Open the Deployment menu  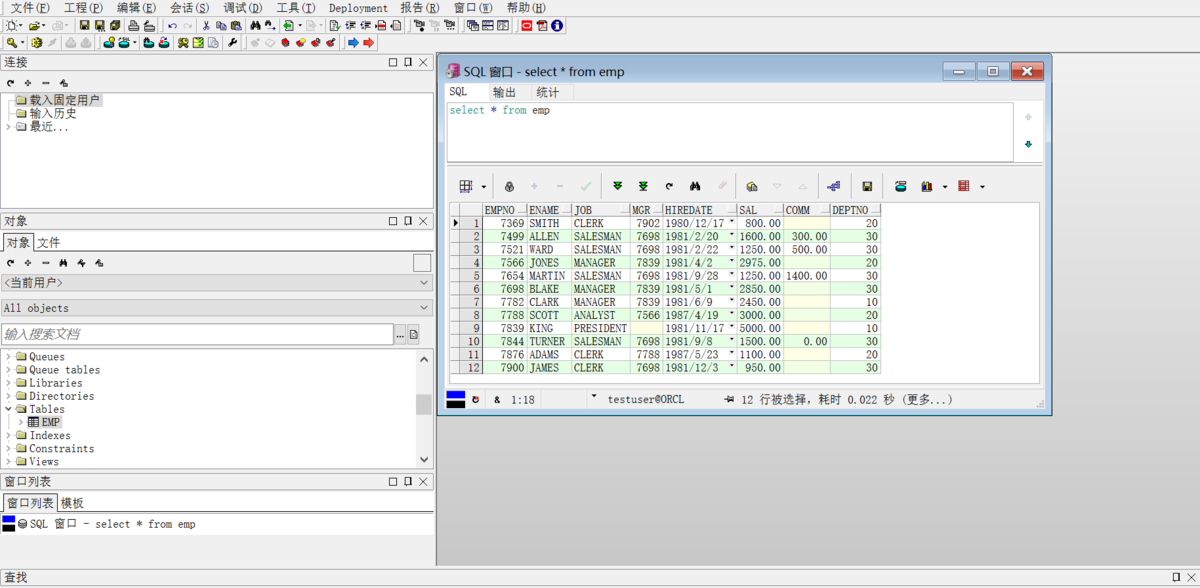tap(358, 8)
